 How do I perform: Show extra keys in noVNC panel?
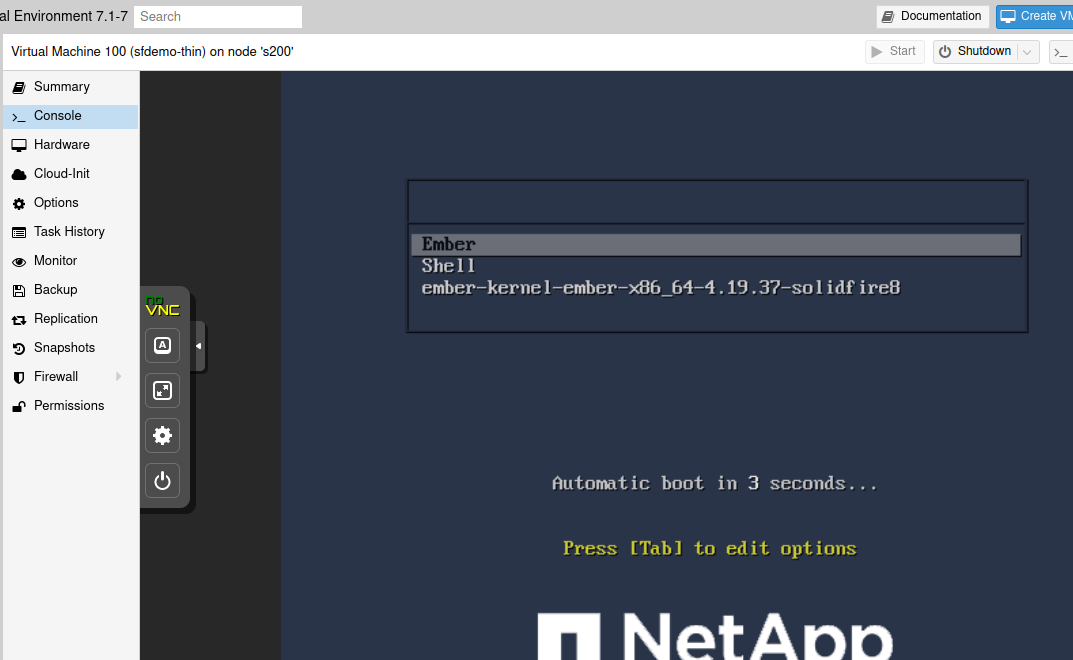tap(162, 346)
